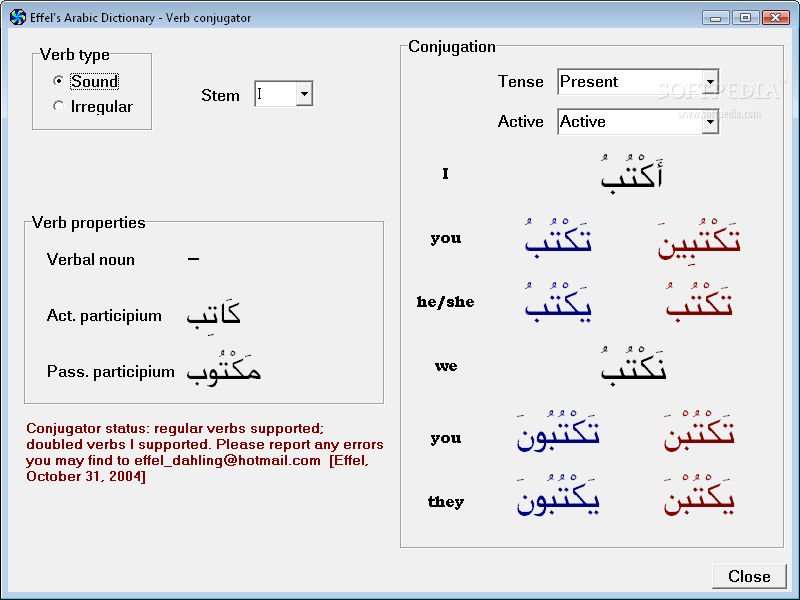
Task: Click the 'Act. participium' label
Action: pyautogui.click(x=104, y=316)
